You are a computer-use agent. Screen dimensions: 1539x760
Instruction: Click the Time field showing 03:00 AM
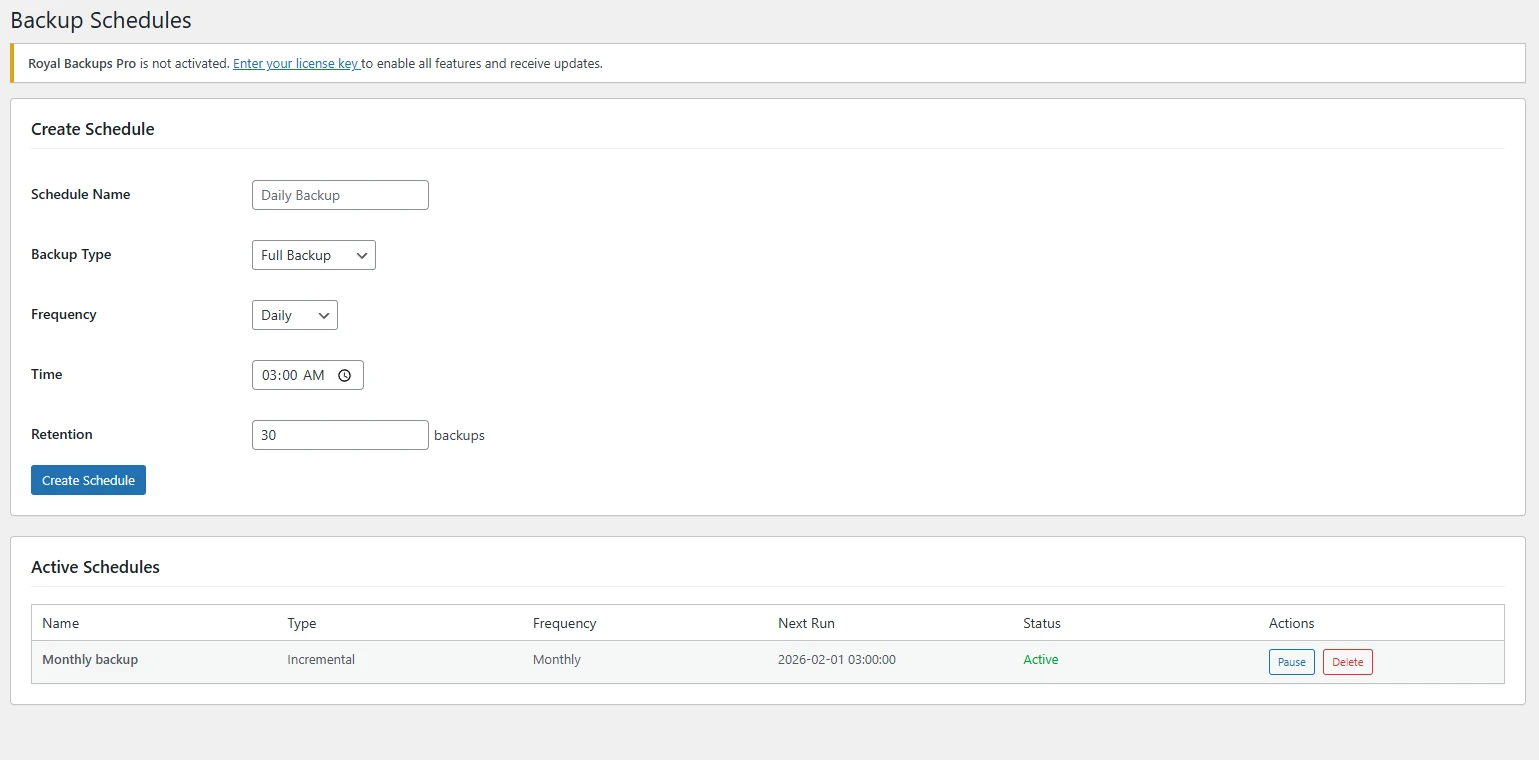point(295,375)
